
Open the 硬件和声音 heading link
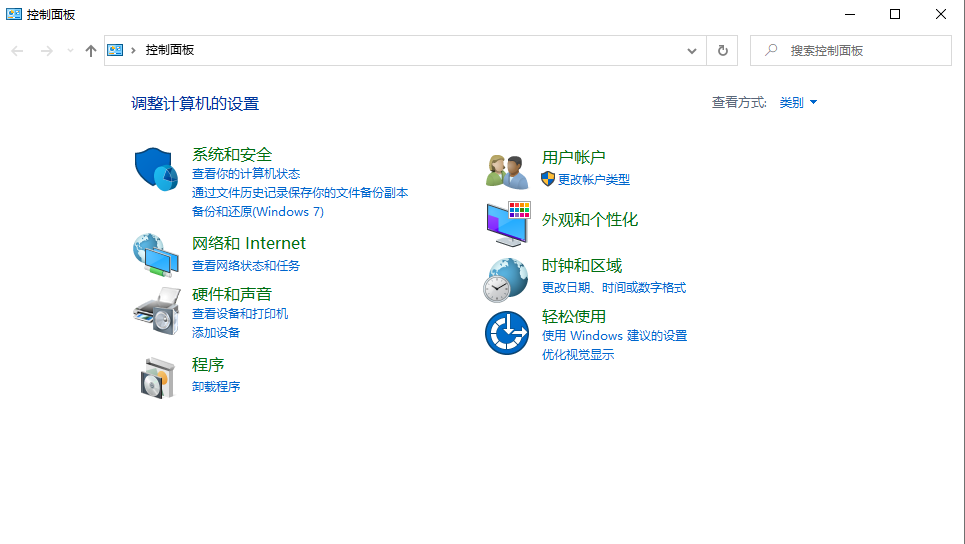(x=232, y=294)
